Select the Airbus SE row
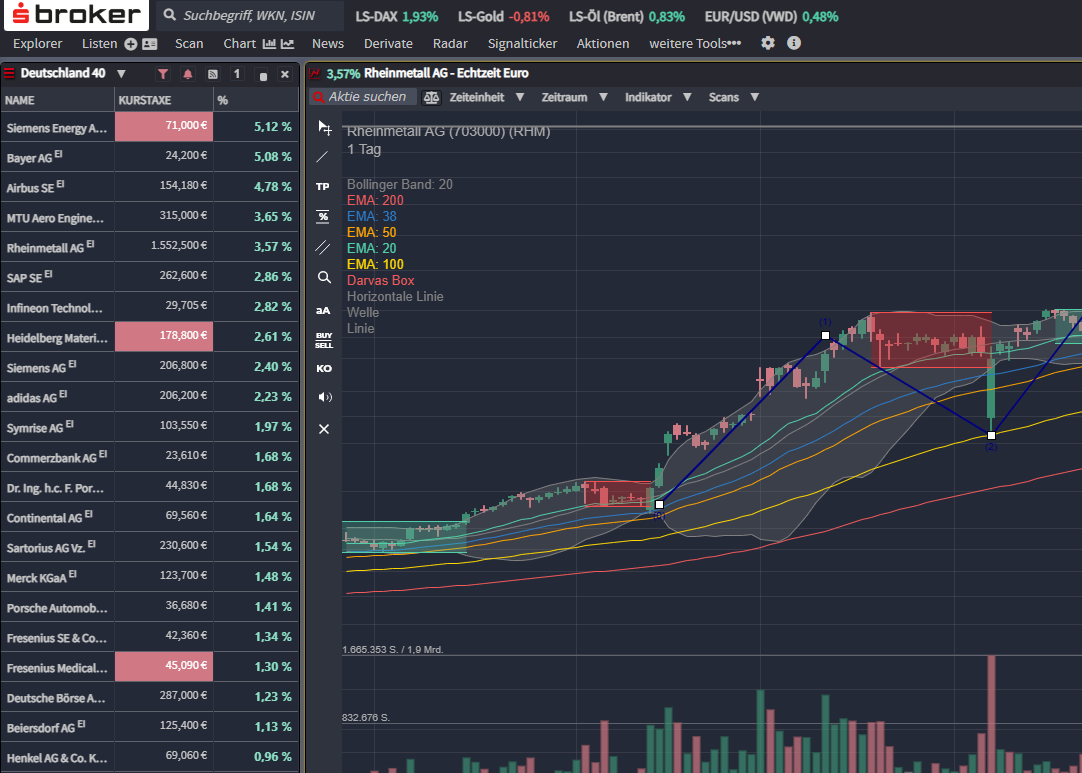This screenshot has height=773, width=1082. pos(150,186)
